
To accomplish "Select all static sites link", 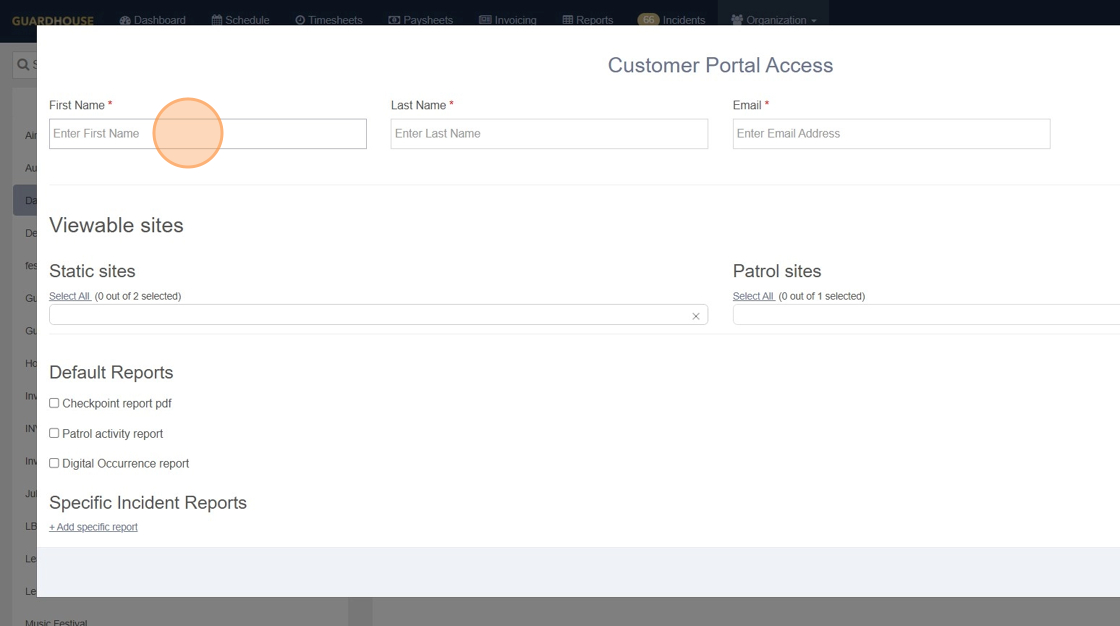I will point(70,296).
